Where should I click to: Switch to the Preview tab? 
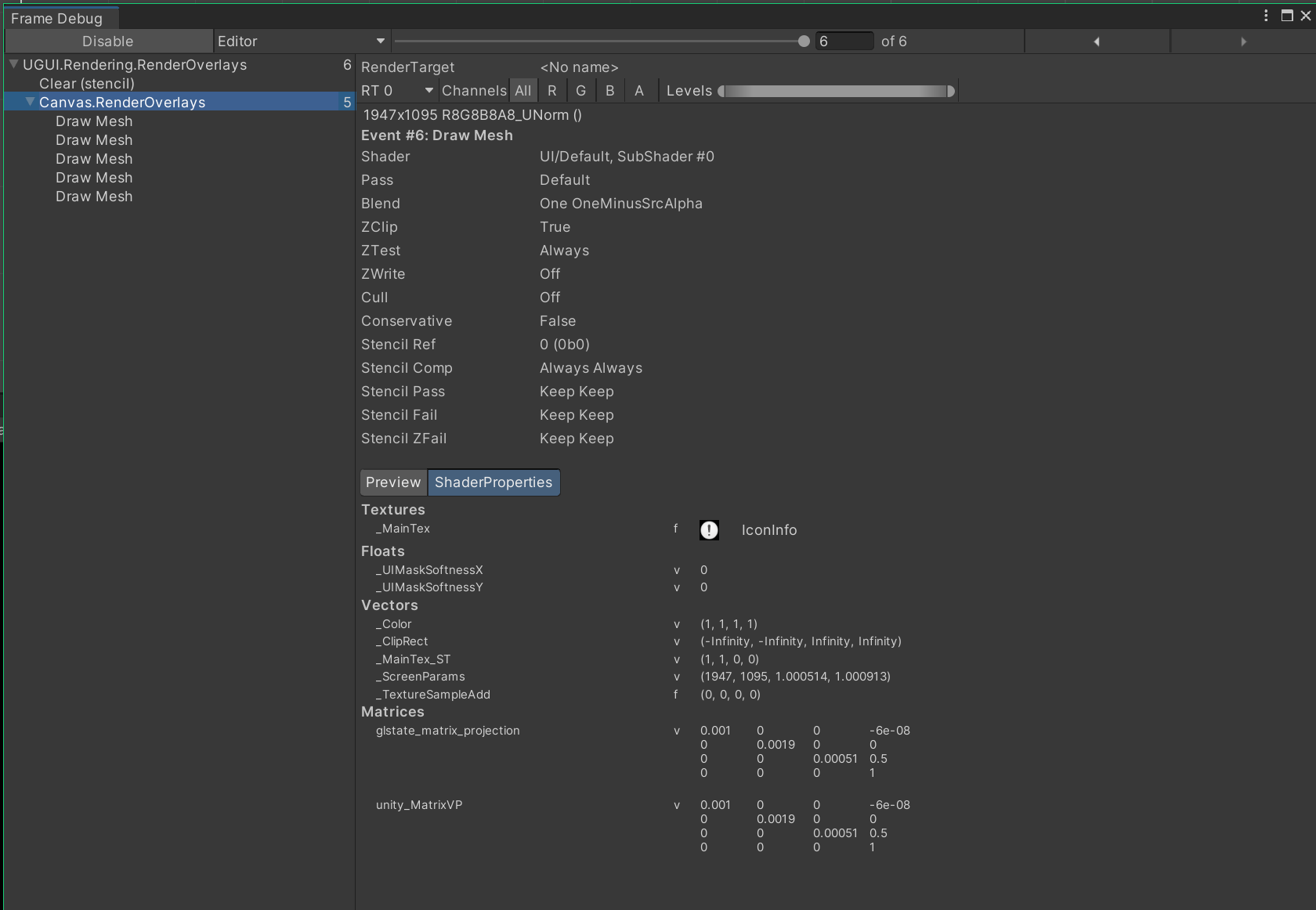tap(392, 482)
